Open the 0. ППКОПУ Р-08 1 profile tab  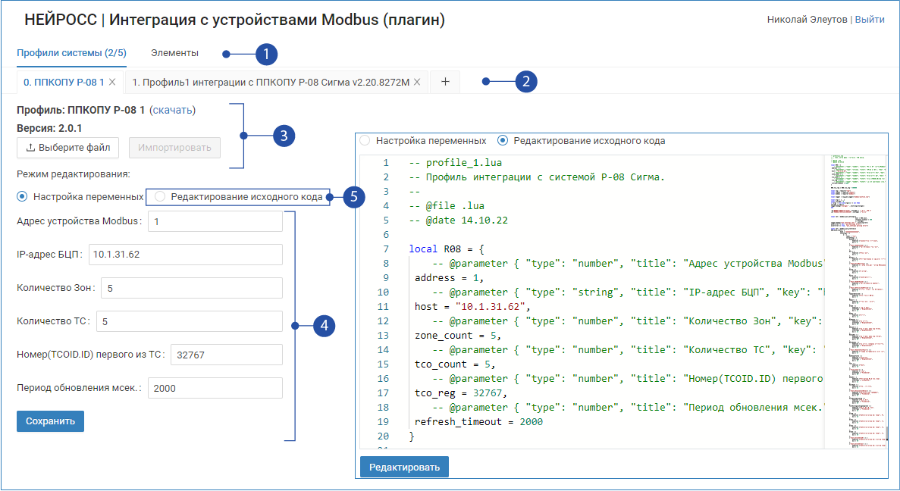coord(64,82)
